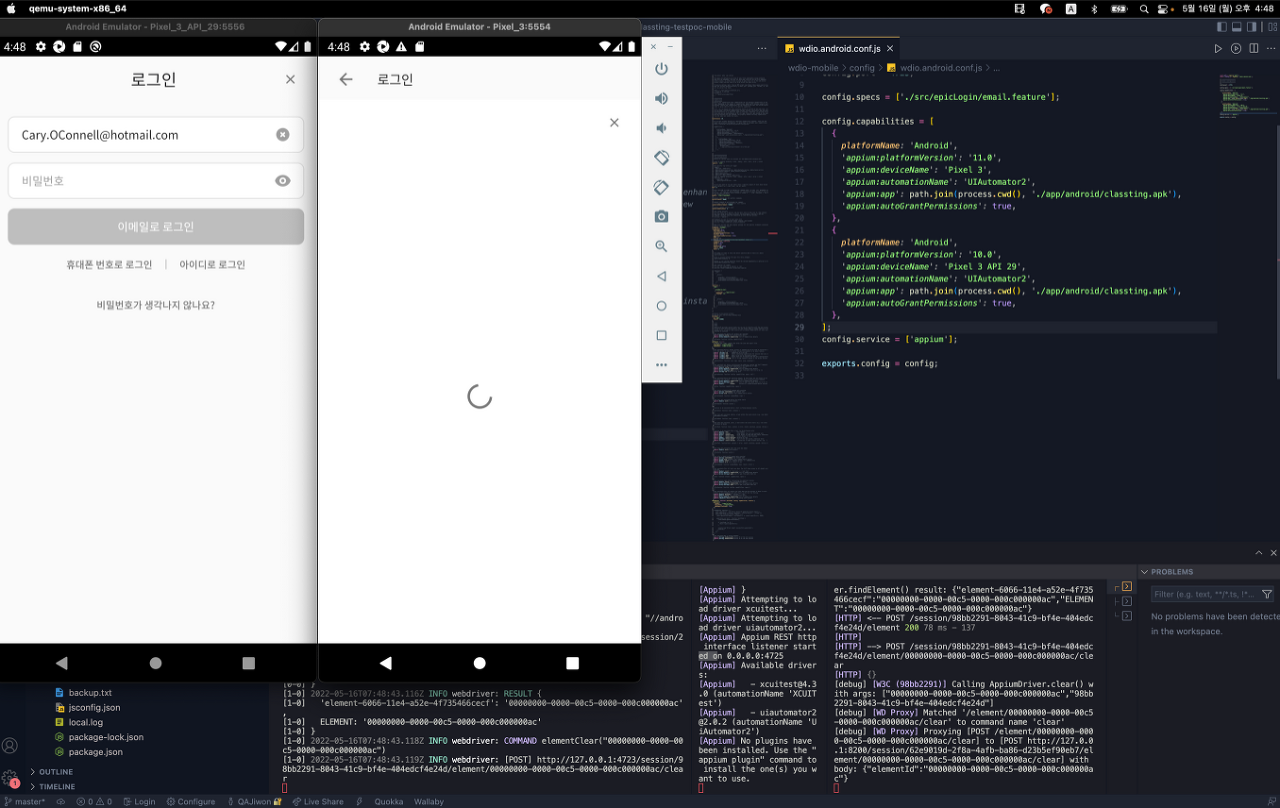Open package.json in the explorer

pyautogui.click(x=95, y=752)
